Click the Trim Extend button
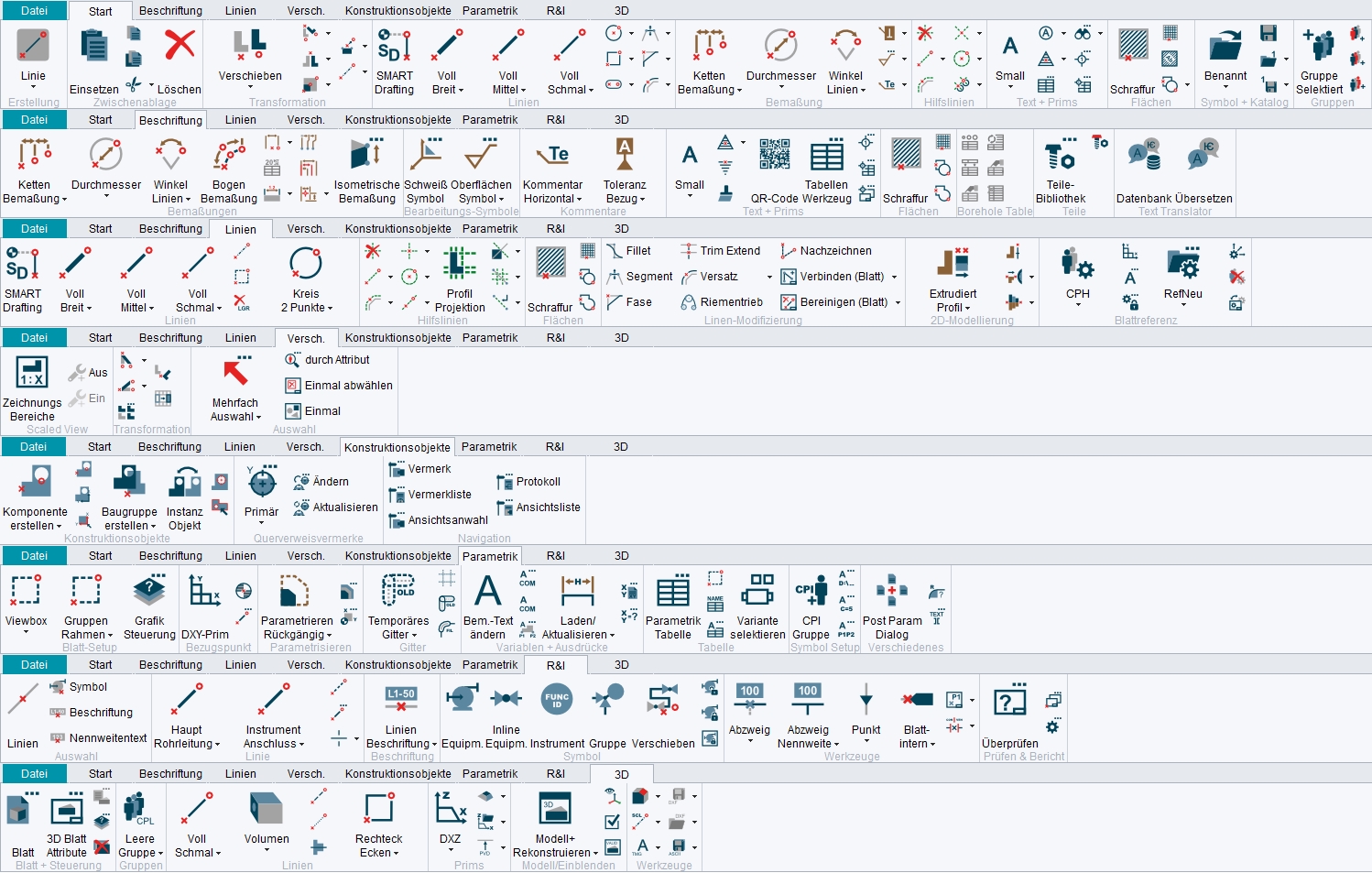This screenshot has height=873, width=1372. 721,251
